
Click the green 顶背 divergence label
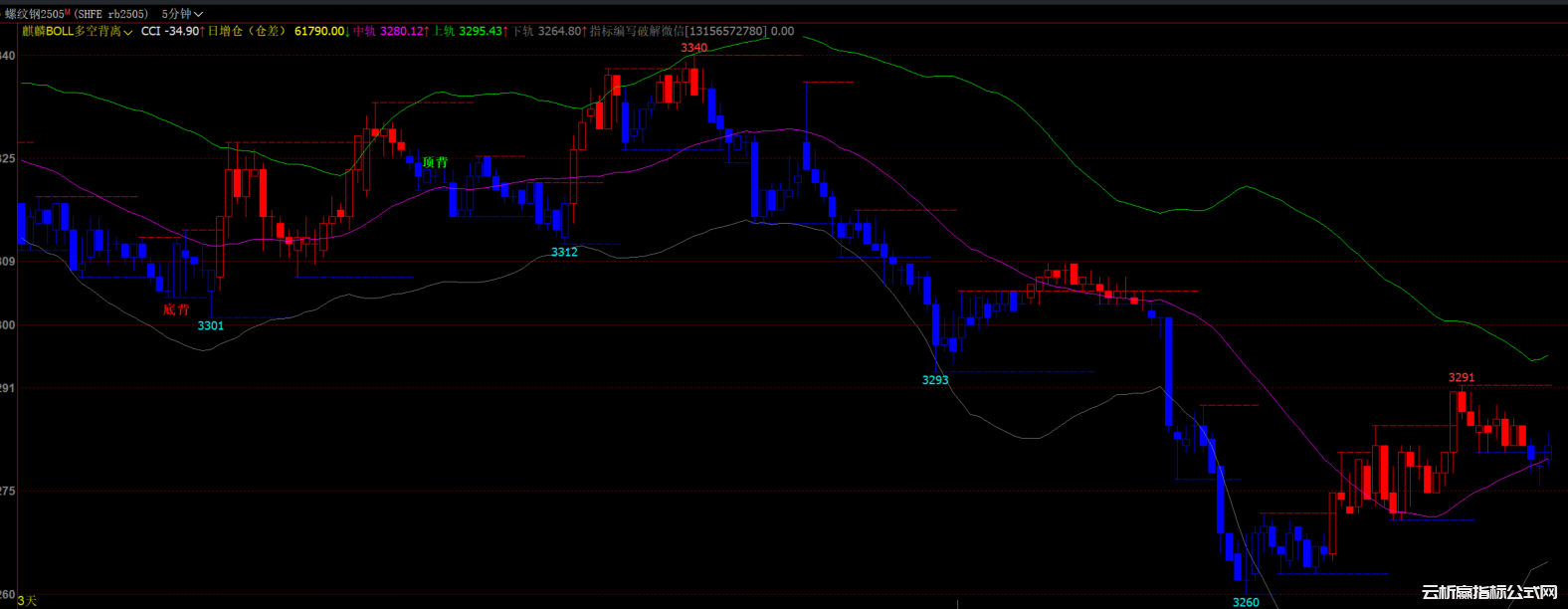(436, 162)
